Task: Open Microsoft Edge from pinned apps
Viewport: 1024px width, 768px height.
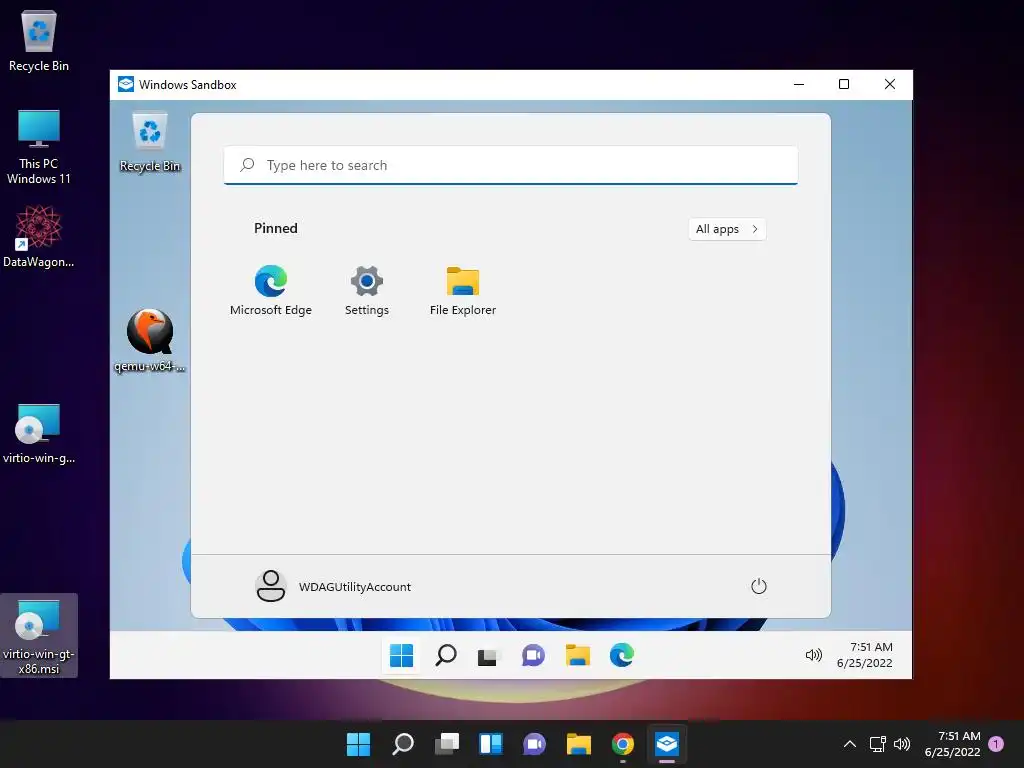Action: [270, 290]
